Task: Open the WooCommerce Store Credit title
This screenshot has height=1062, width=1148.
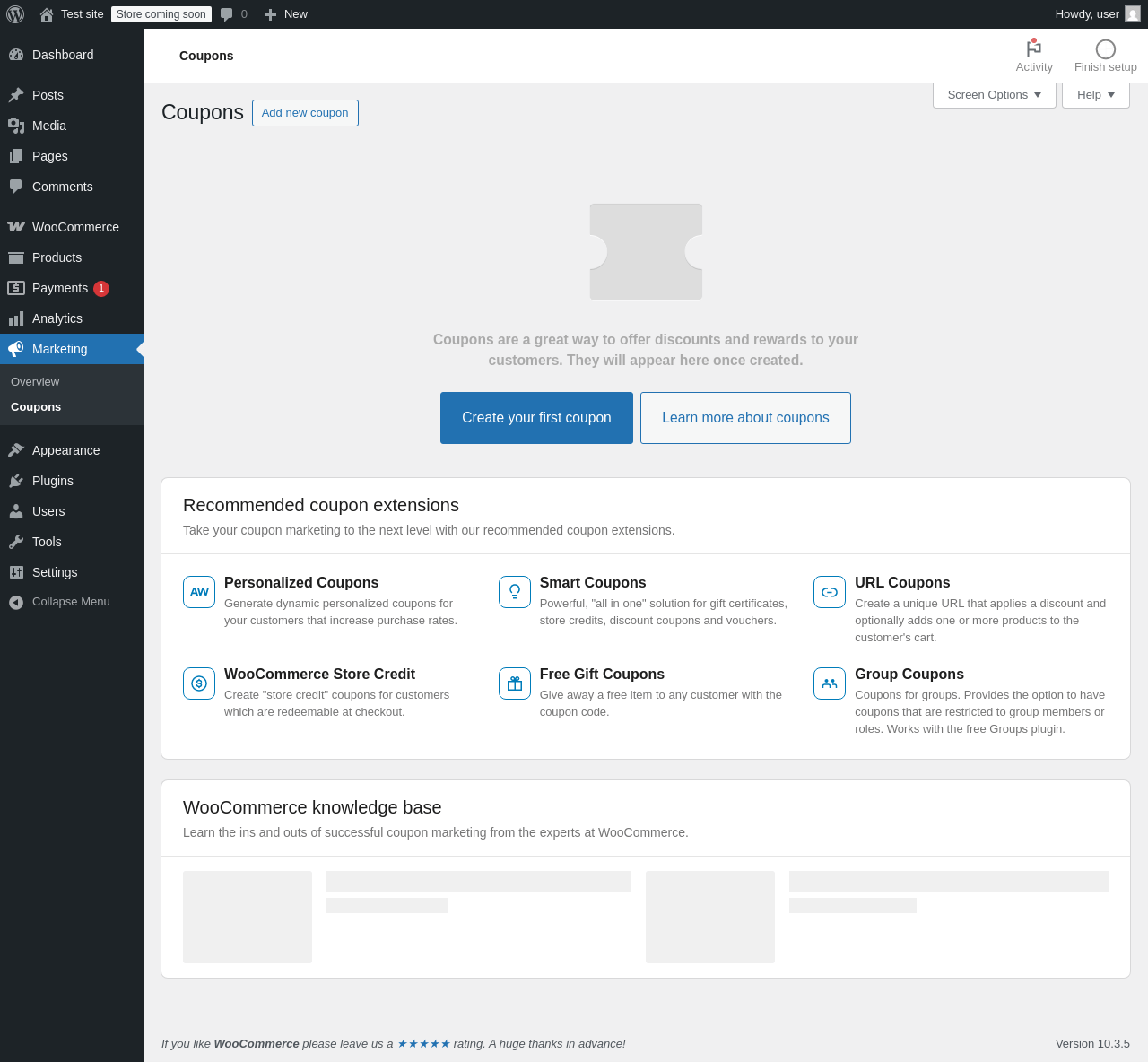Action: [x=319, y=675]
